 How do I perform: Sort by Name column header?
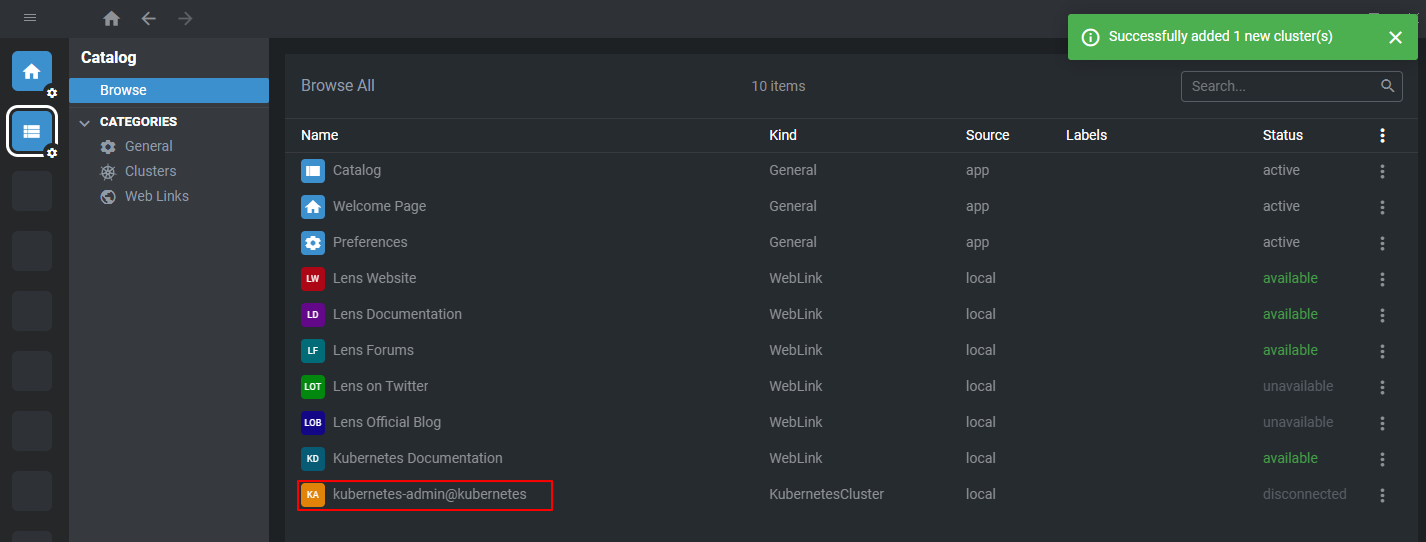click(x=320, y=135)
